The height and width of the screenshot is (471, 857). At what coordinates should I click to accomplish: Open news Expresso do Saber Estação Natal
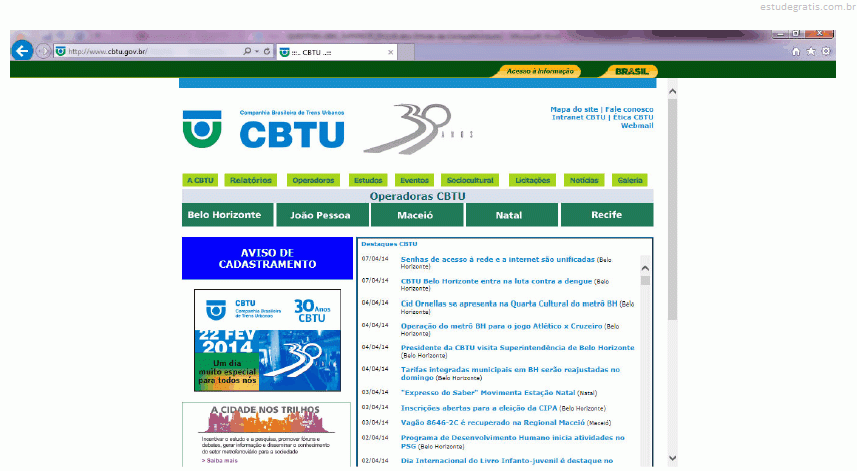488,393
